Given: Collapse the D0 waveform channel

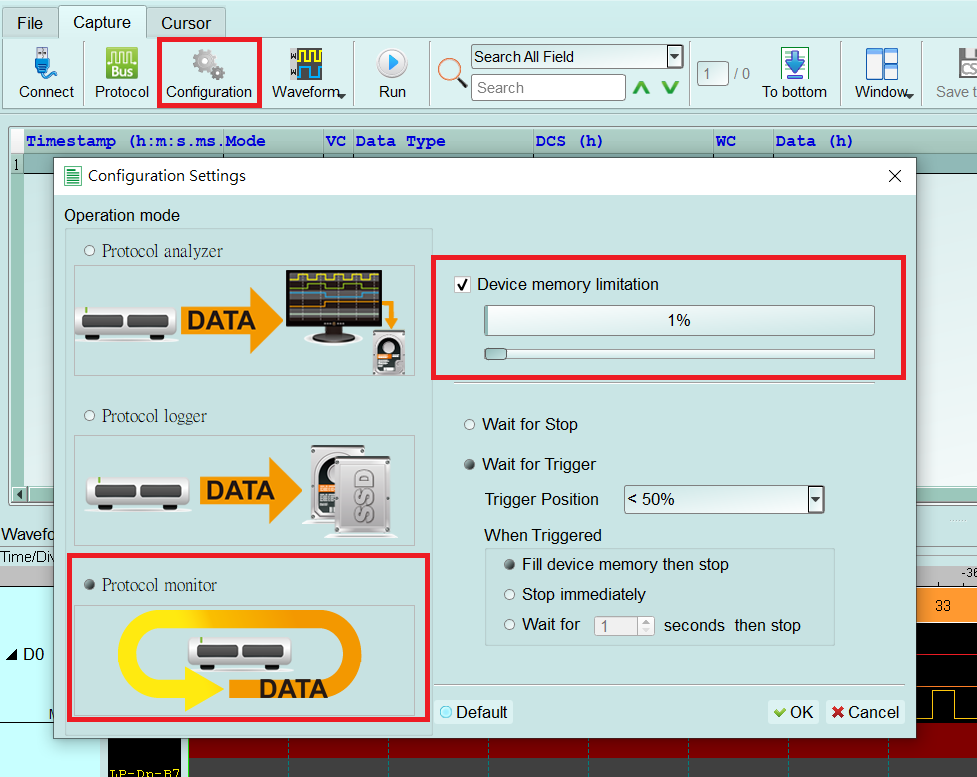Looking at the screenshot, I should [12, 654].
